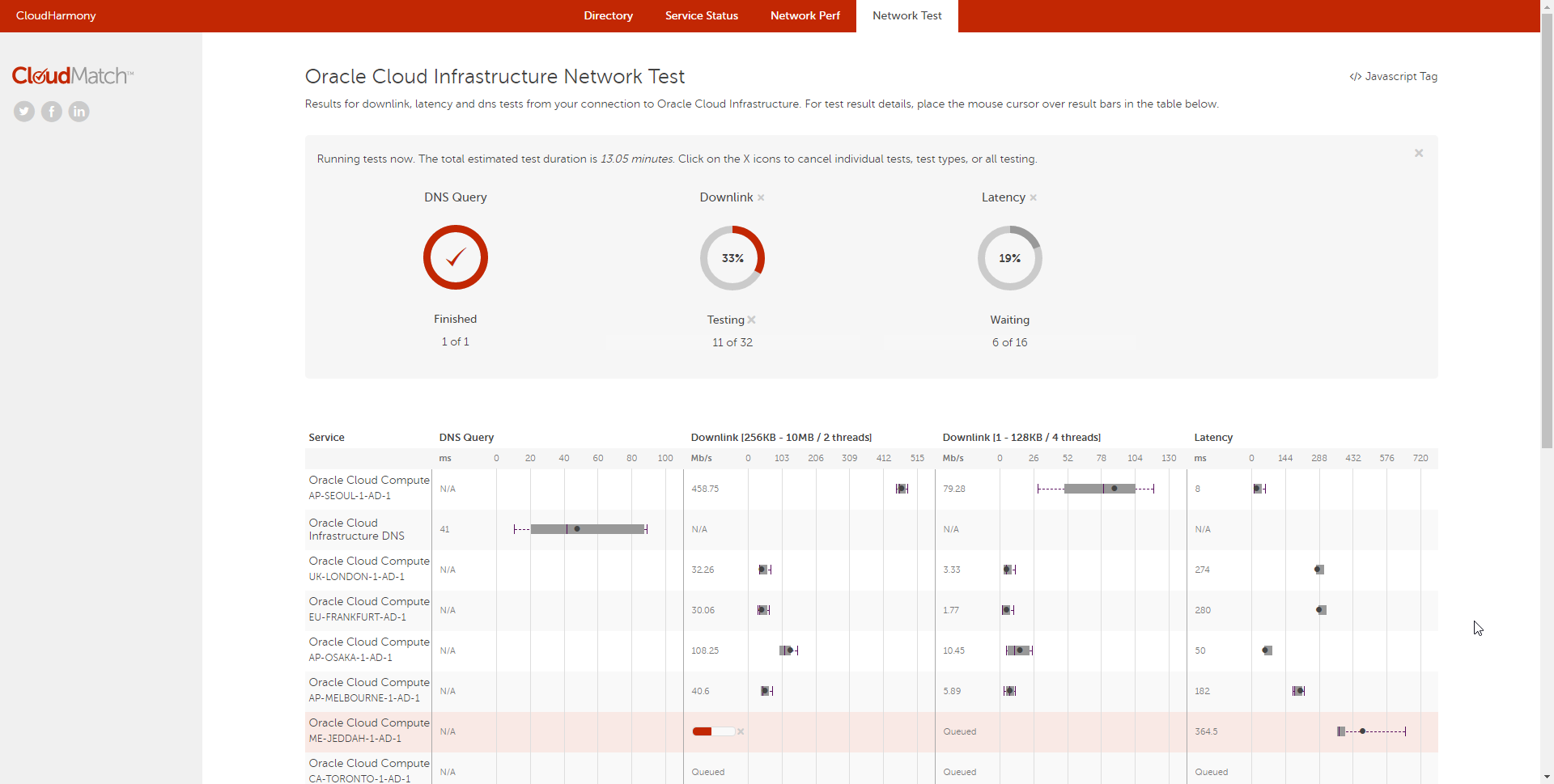The image size is (1554, 784).
Task: Click ME-JEDDAH downlink red progress bar
Action: (713, 731)
